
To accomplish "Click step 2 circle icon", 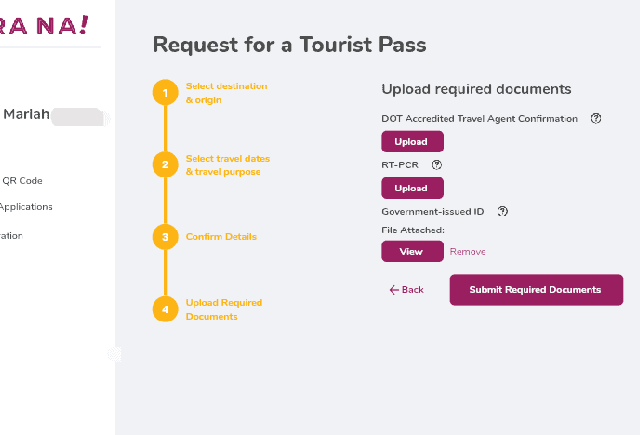I will 165,165.
